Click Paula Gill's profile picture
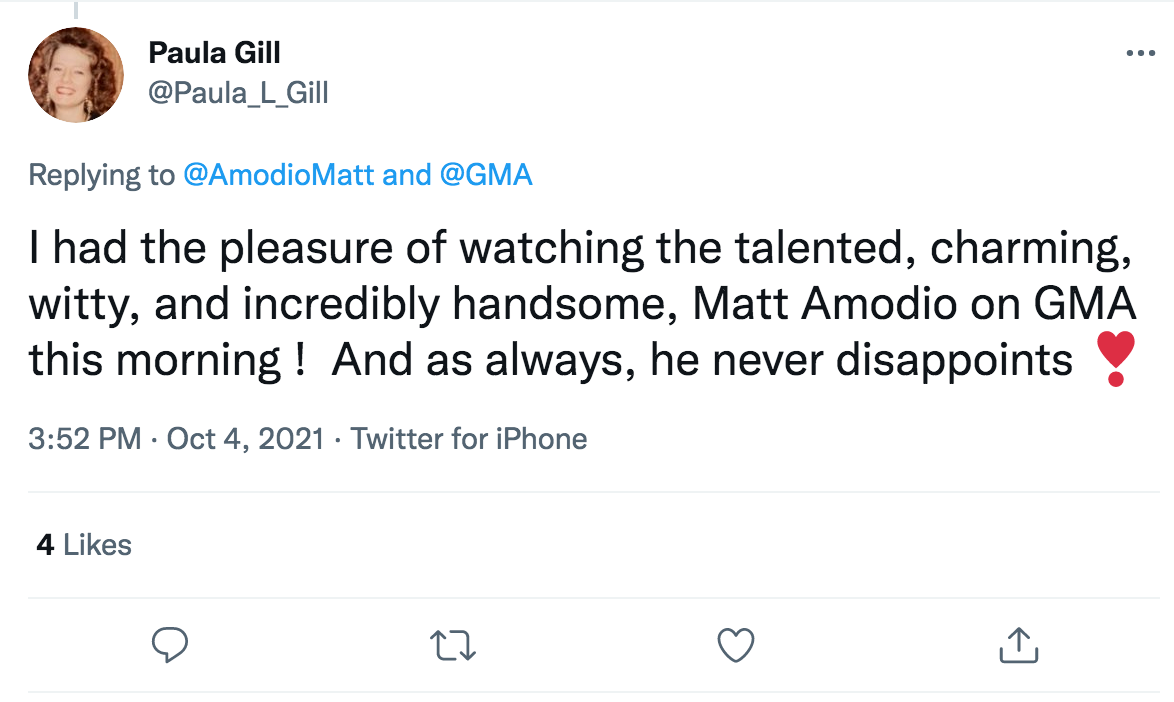The width and height of the screenshot is (1174, 702). pyautogui.click(x=76, y=75)
